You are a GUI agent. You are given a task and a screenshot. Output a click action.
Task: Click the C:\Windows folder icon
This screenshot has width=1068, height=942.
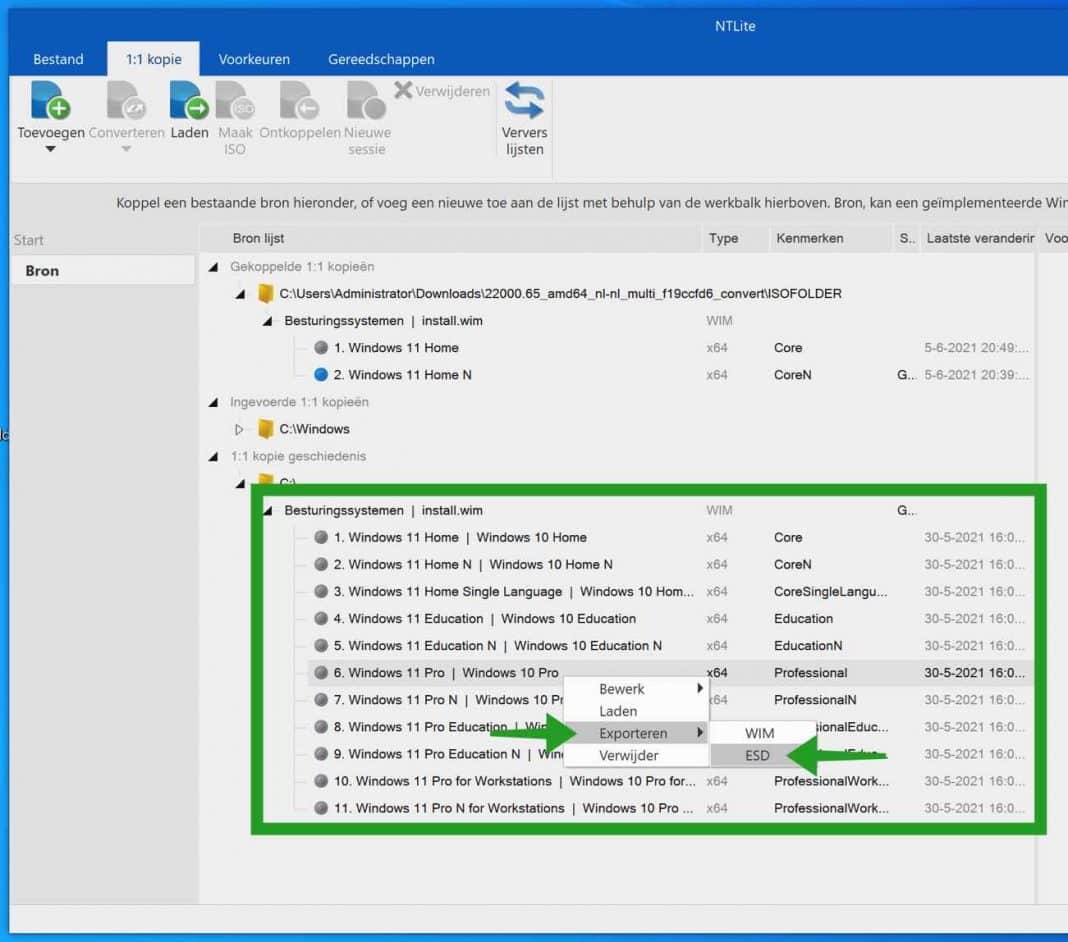click(x=266, y=429)
